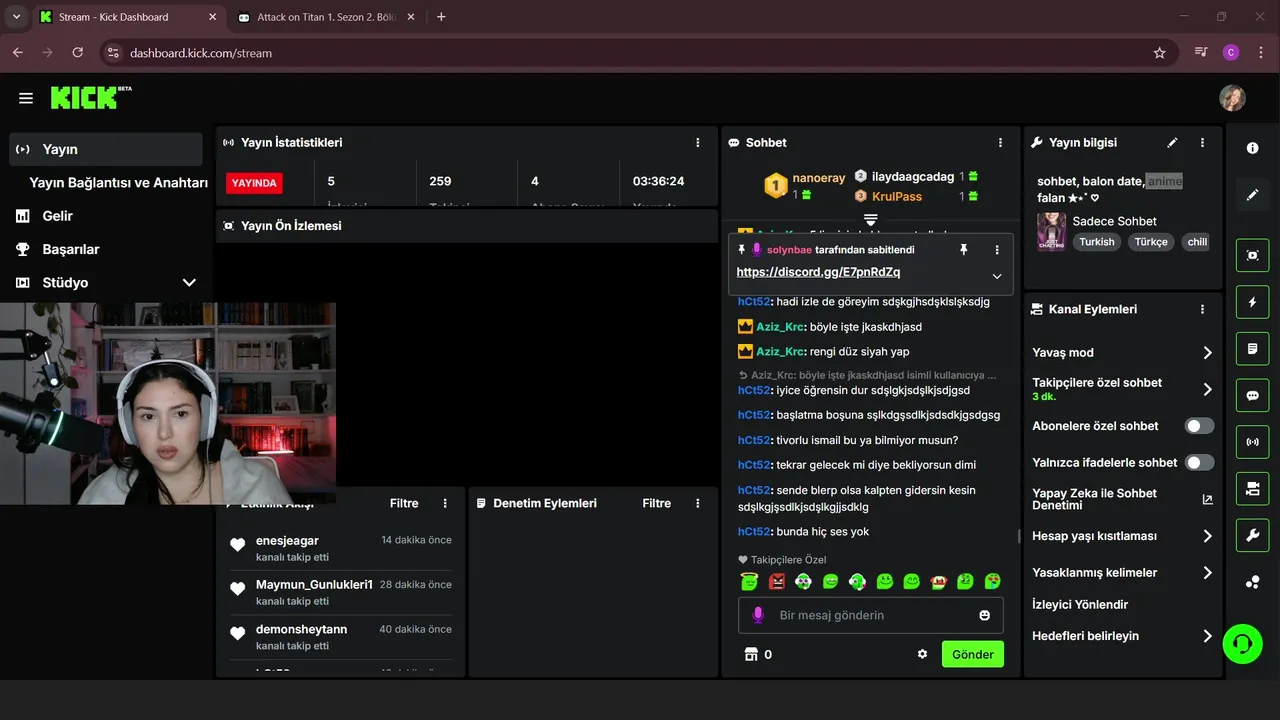Open the profile avatar menu

[1232, 98]
